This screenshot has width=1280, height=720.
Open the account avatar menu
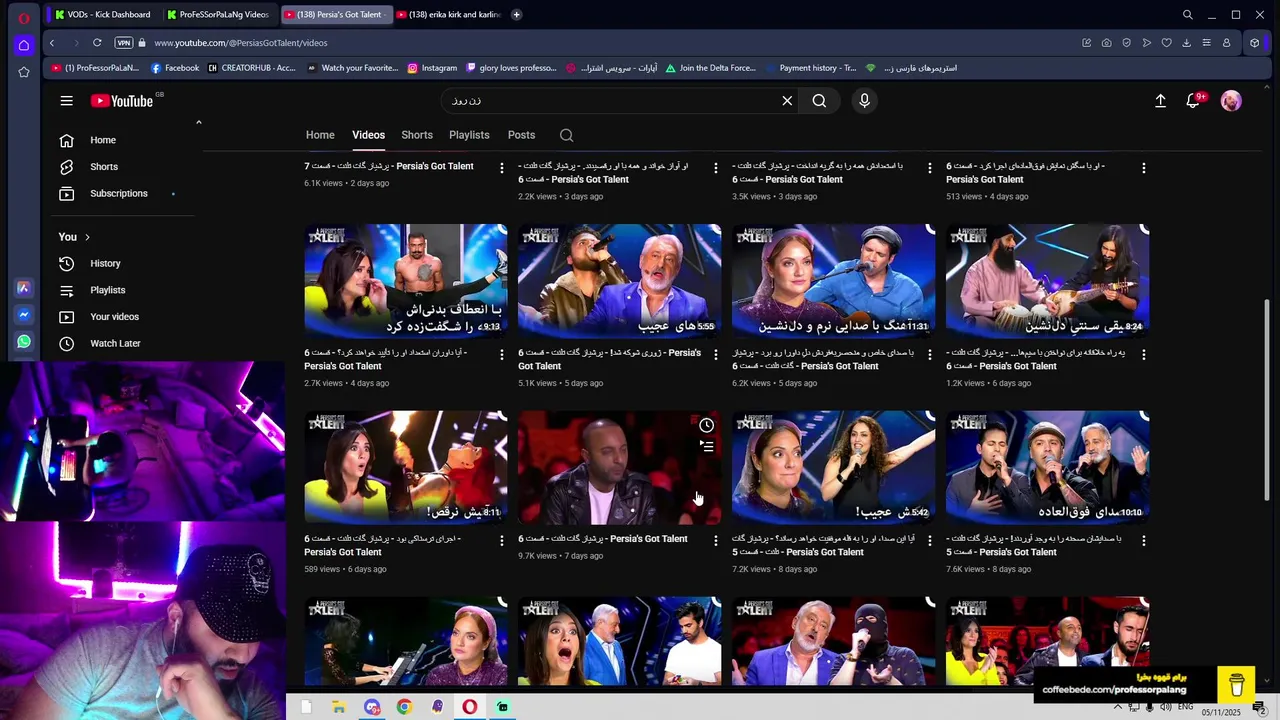coord(1231,101)
